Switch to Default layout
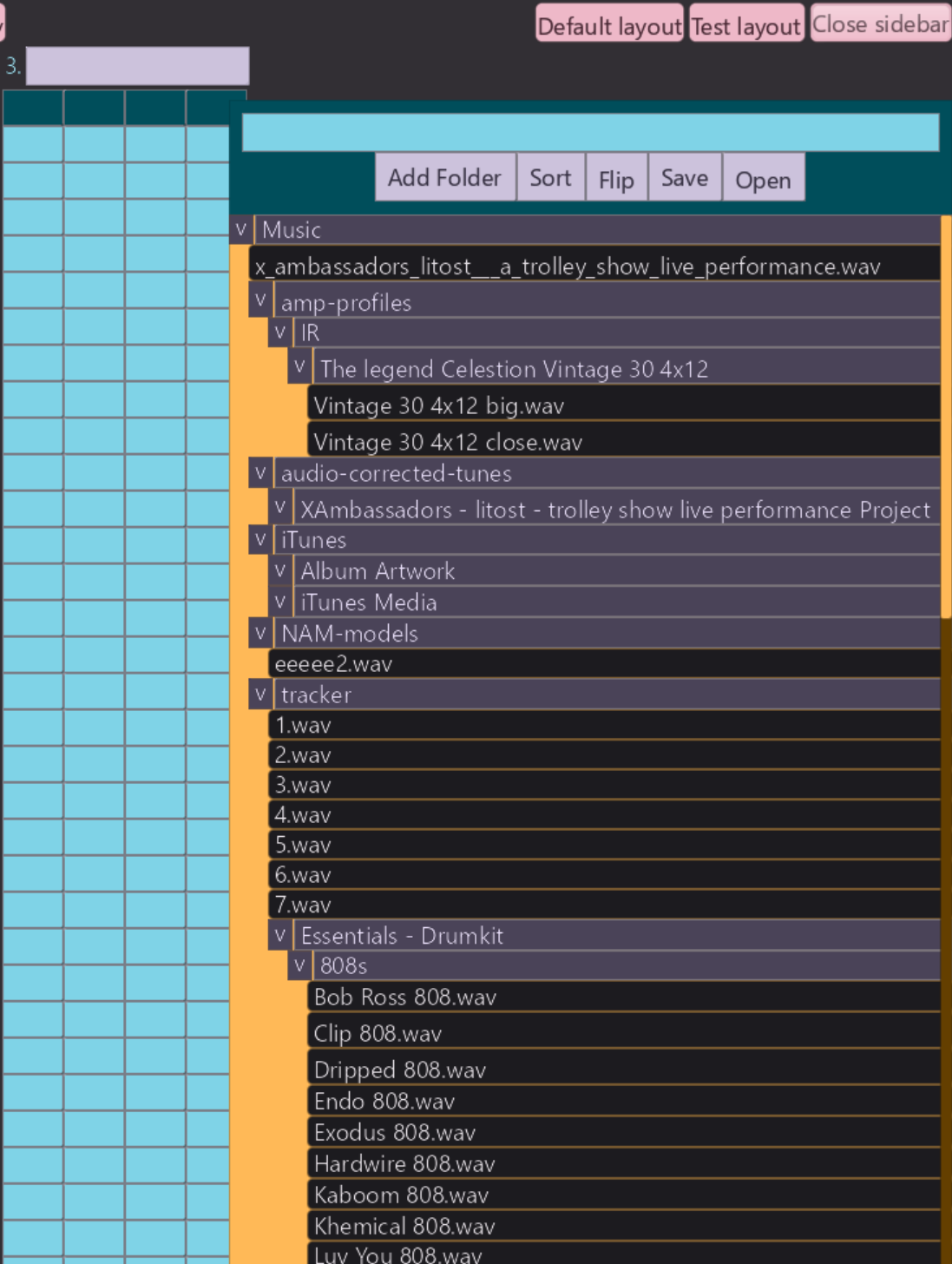The image size is (952, 1264). tap(609, 26)
